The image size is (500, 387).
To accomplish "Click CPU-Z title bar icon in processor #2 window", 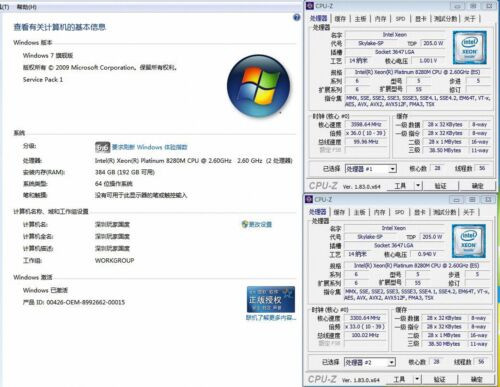I will pos(309,199).
